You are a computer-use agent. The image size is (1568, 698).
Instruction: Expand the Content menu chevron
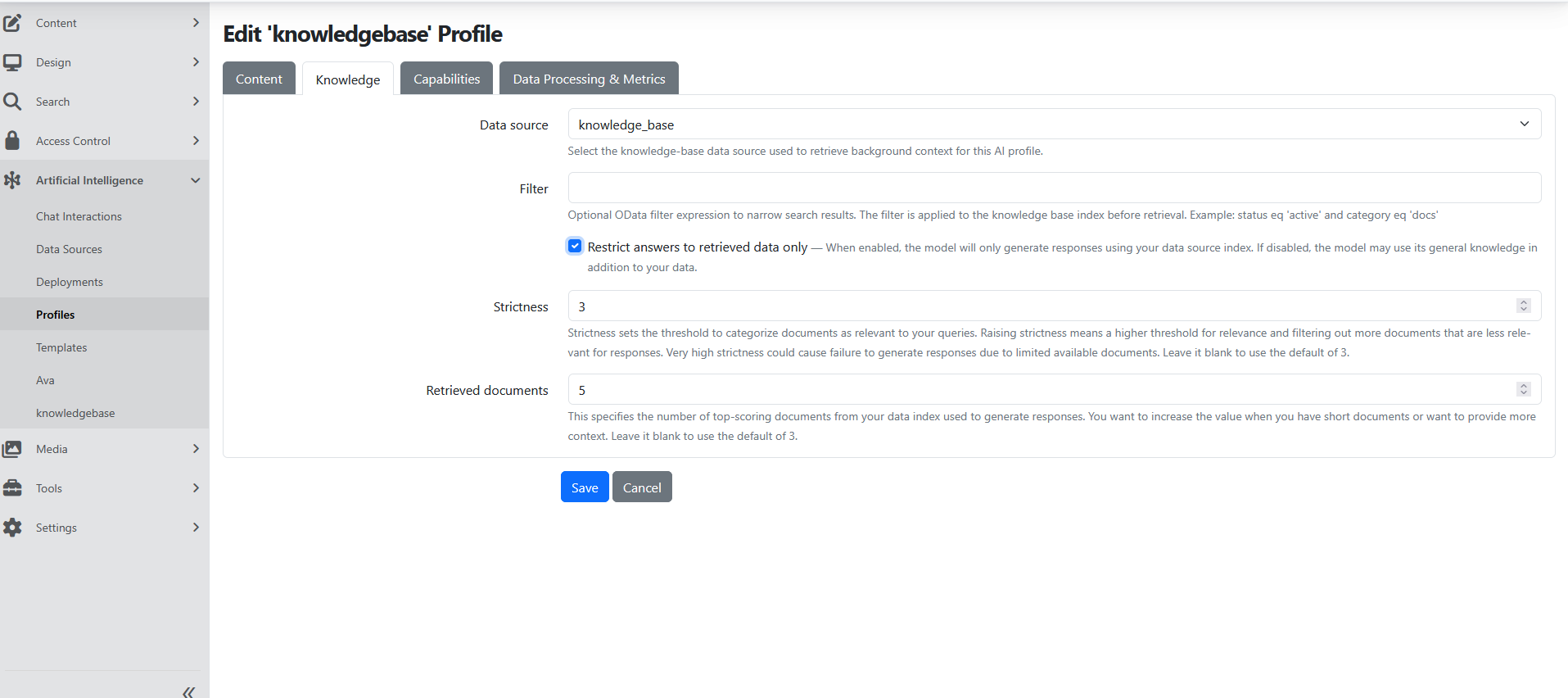(x=196, y=23)
